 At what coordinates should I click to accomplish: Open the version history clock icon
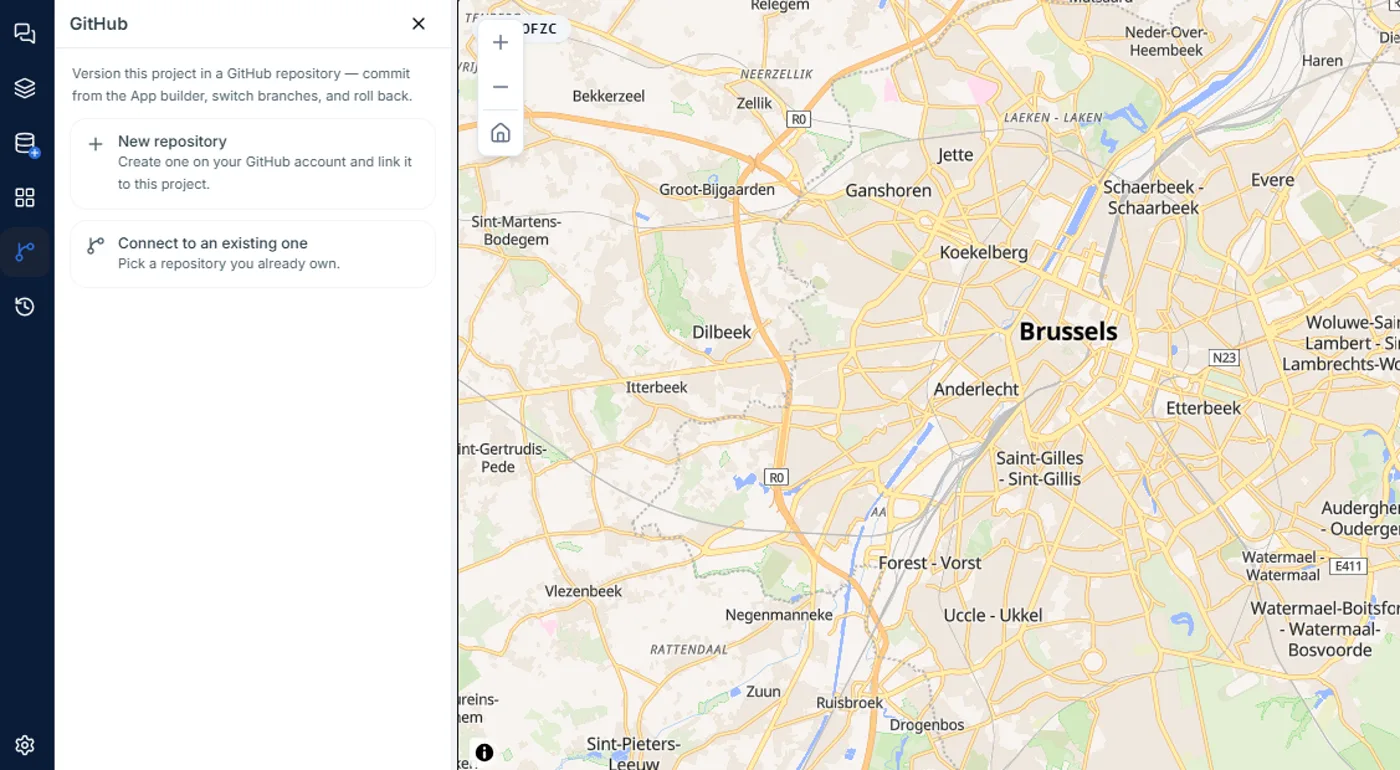coord(25,307)
